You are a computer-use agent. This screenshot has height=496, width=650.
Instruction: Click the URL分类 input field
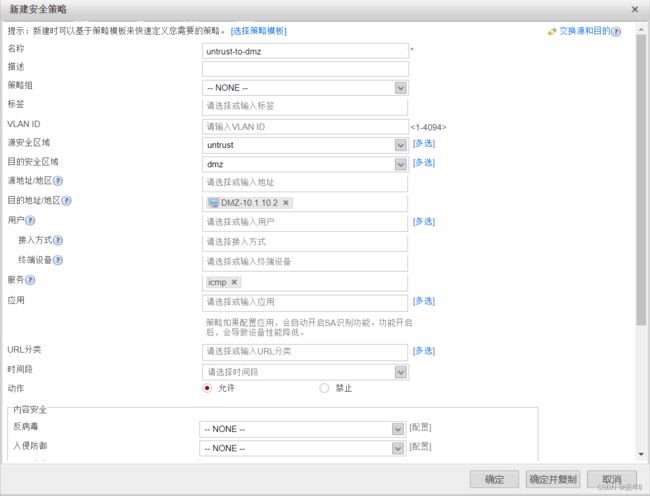pos(306,352)
